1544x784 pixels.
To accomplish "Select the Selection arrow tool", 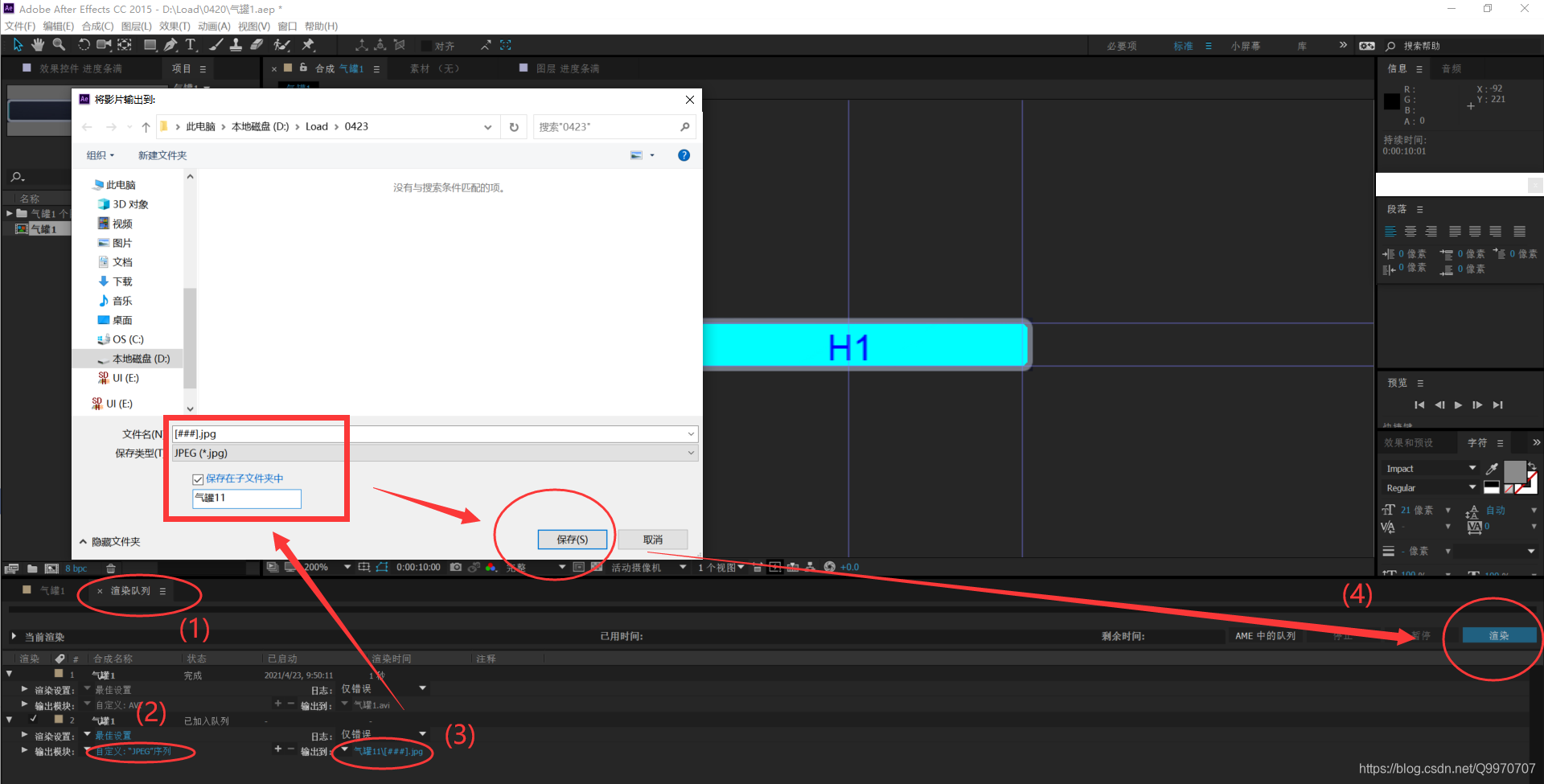I will tap(18, 45).
